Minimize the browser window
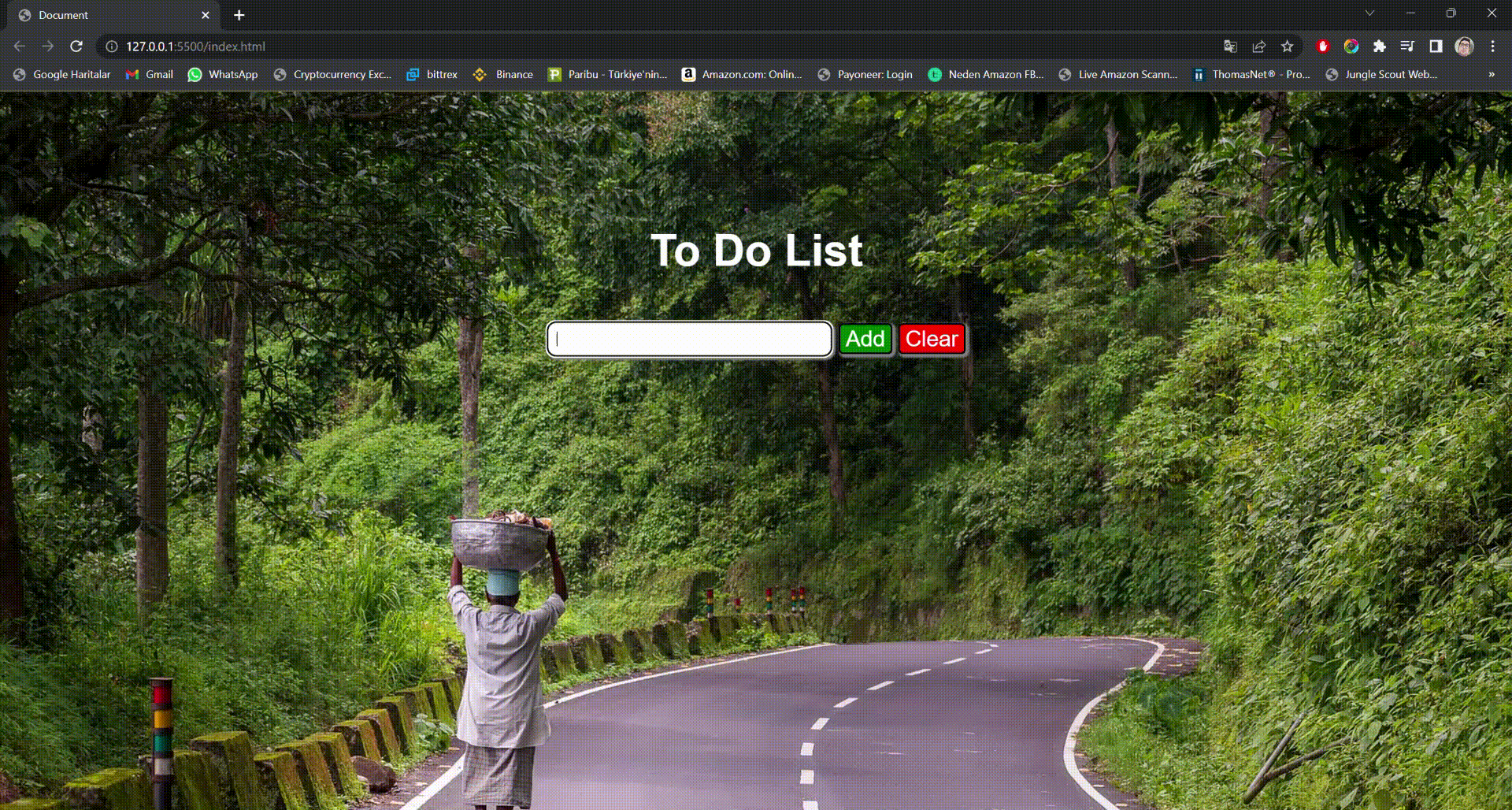 pyautogui.click(x=1410, y=13)
